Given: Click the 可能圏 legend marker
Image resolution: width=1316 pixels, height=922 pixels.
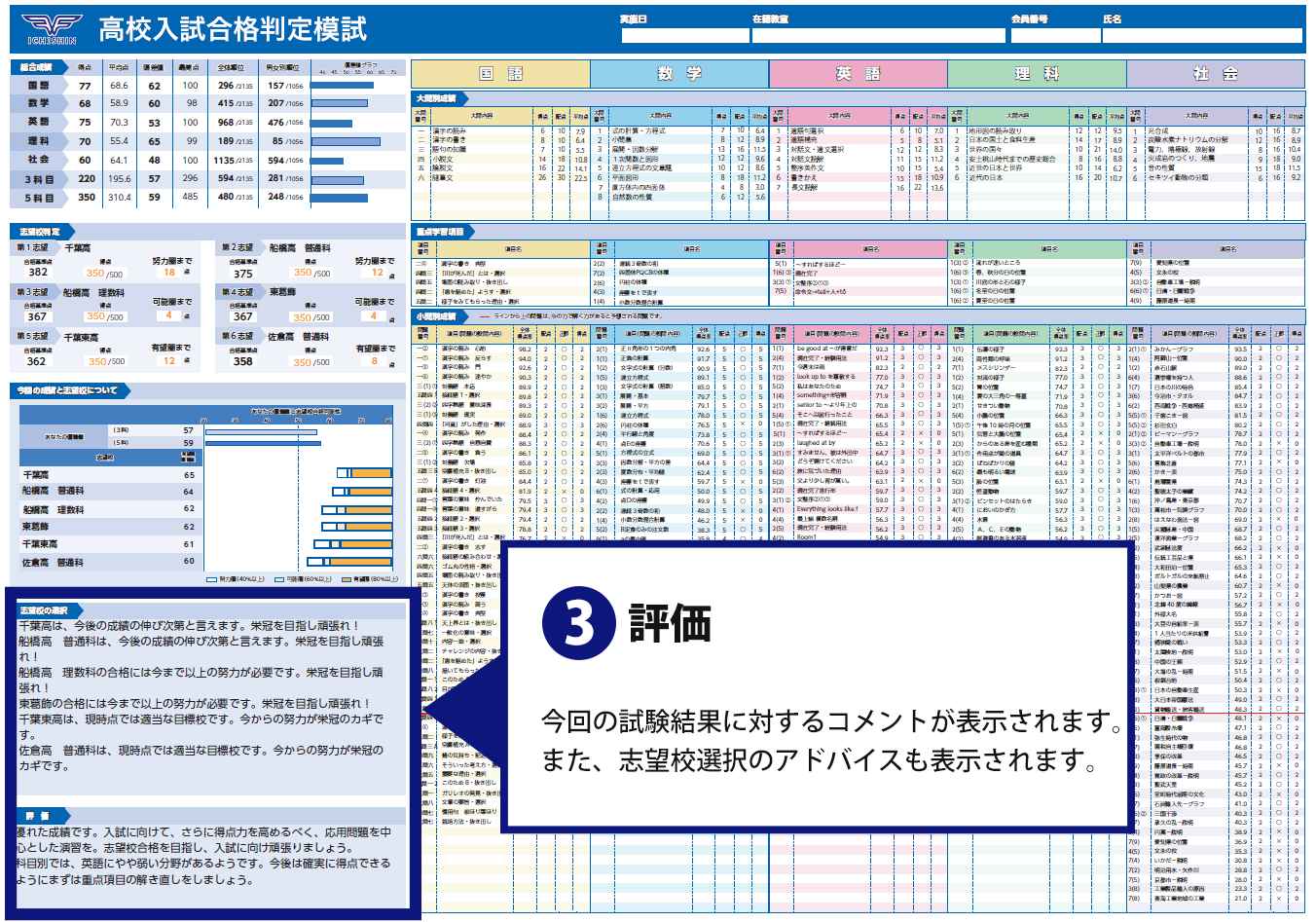Looking at the screenshot, I should [279, 578].
